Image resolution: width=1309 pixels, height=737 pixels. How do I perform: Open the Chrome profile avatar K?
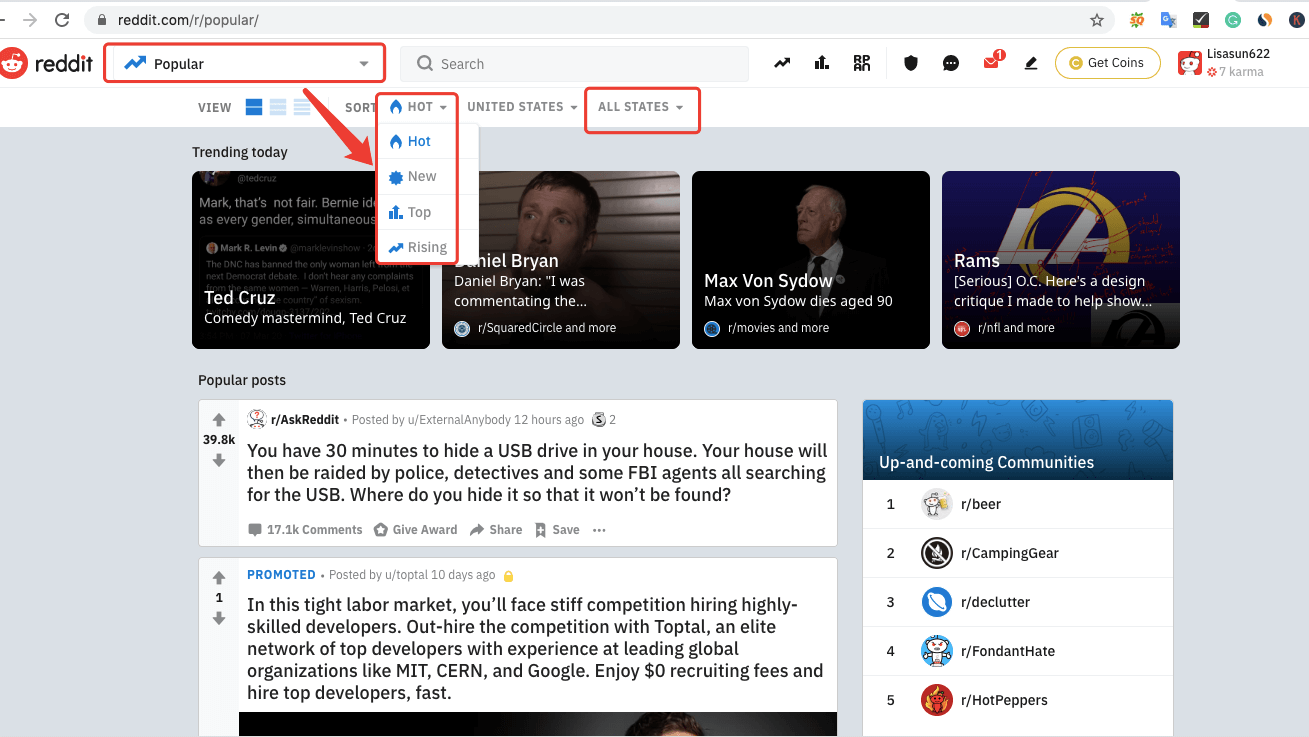pyautogui.click(x=1297, y=20)
